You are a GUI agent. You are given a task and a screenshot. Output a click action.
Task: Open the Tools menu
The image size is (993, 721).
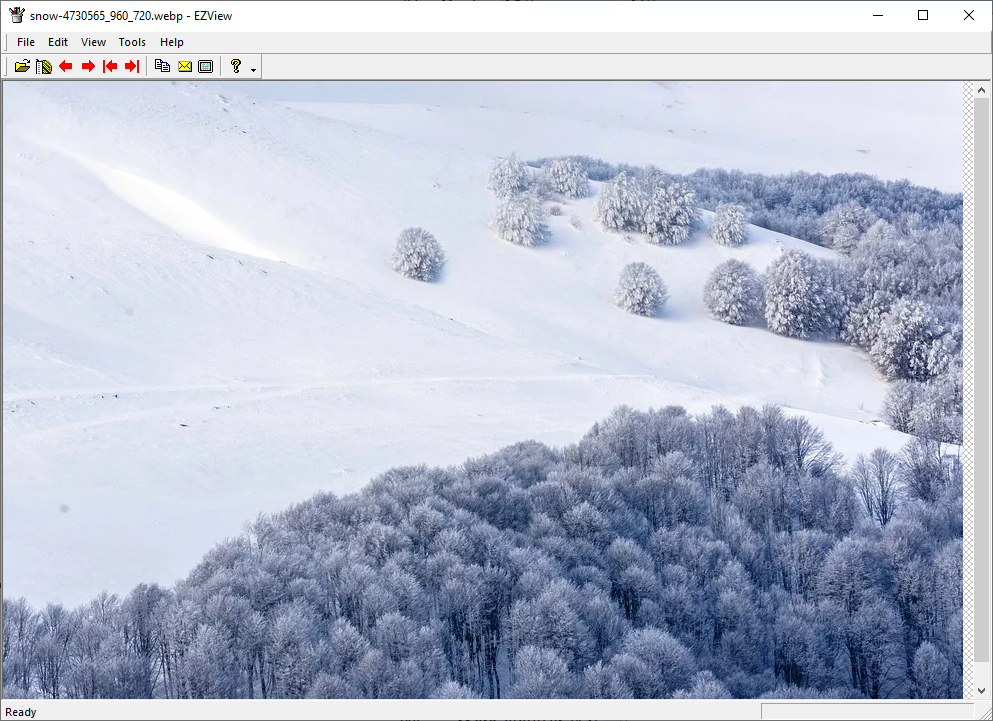tap(132, 42)
